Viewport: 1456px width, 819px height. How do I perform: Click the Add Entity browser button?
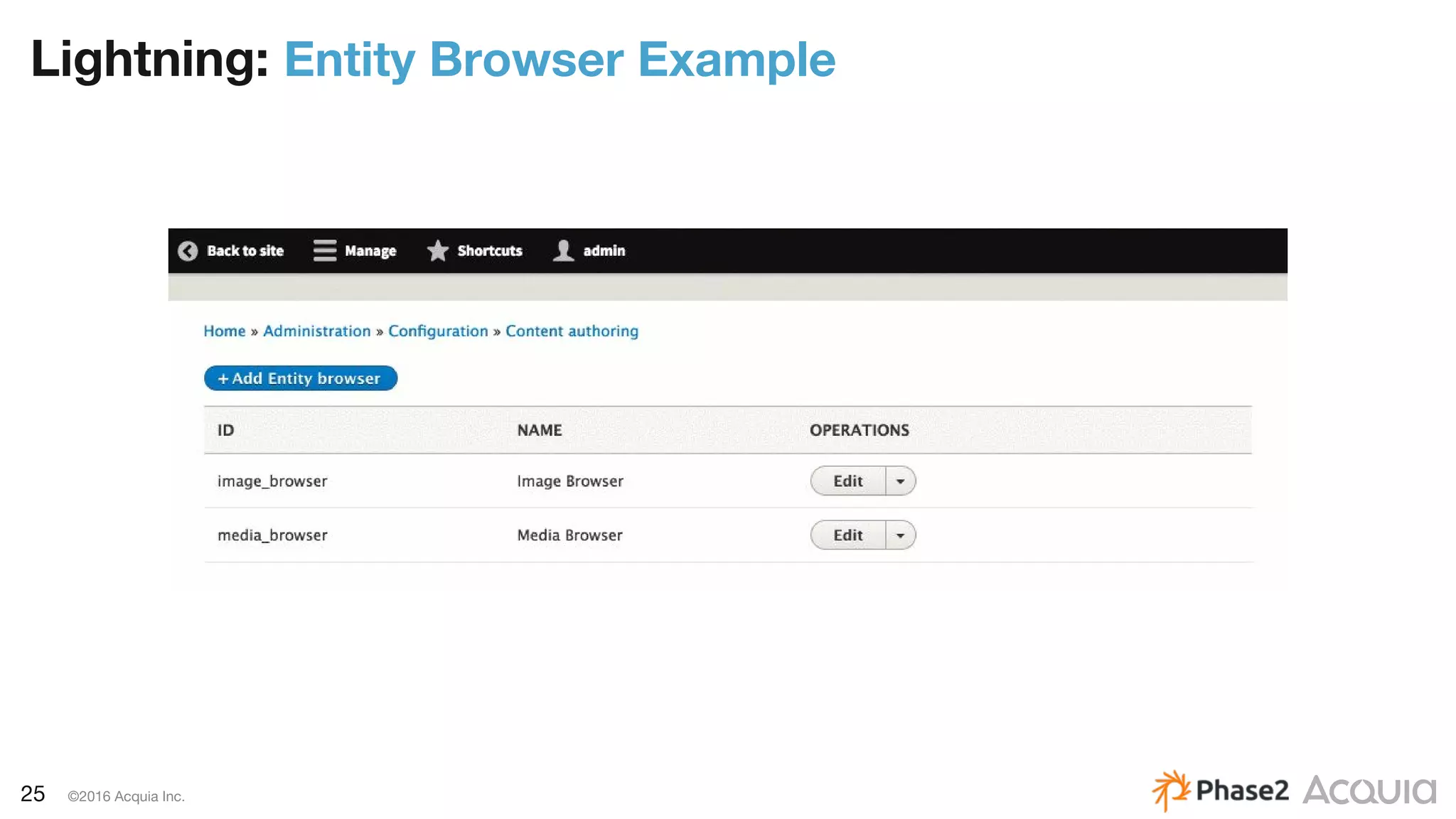coord(301,378)
